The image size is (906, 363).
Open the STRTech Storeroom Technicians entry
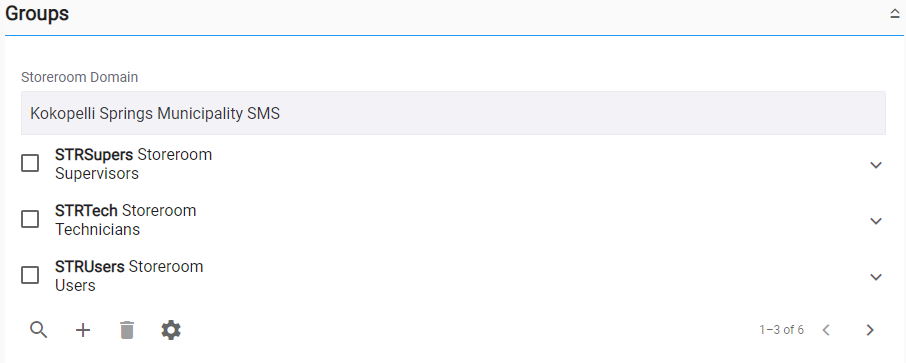click(126, 220)
